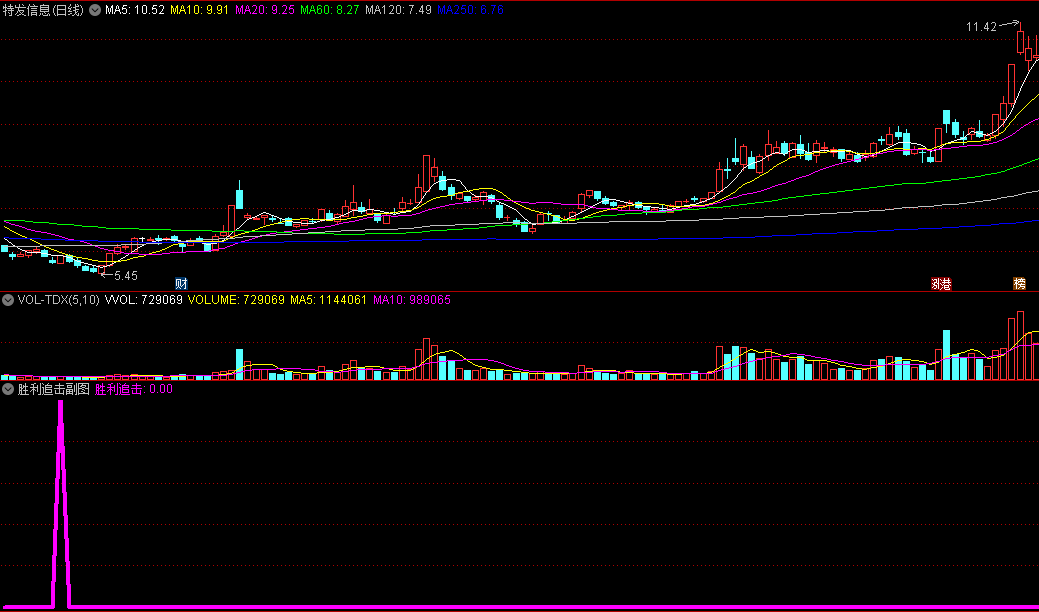Click the red 港 marker icon
Screen dimensions: 1039x612
tap(946, 284)
